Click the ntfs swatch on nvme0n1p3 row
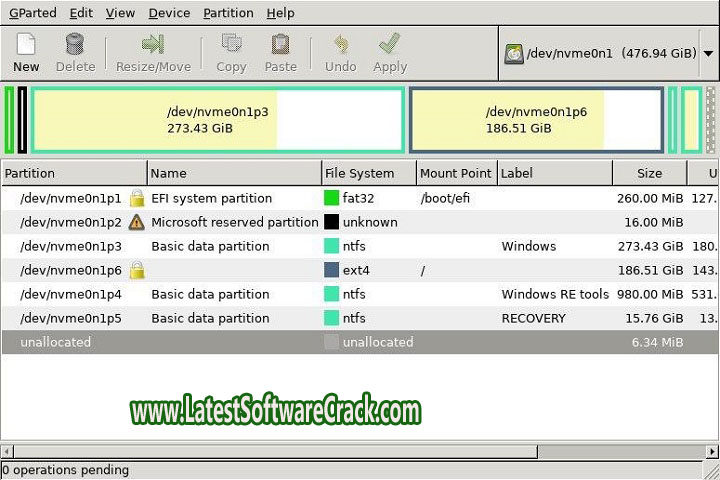This screenshot has width=720, height=480. 331,246
